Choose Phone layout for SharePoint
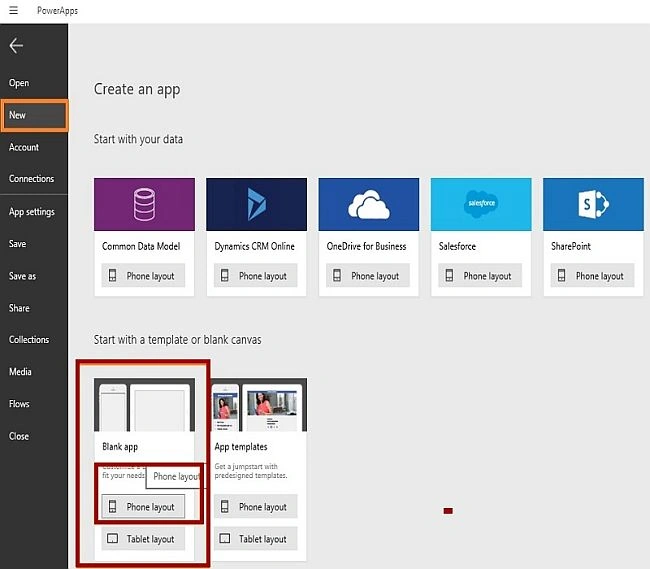The height and width of the screenshot is (569, 650). click(x=593, y=276)
